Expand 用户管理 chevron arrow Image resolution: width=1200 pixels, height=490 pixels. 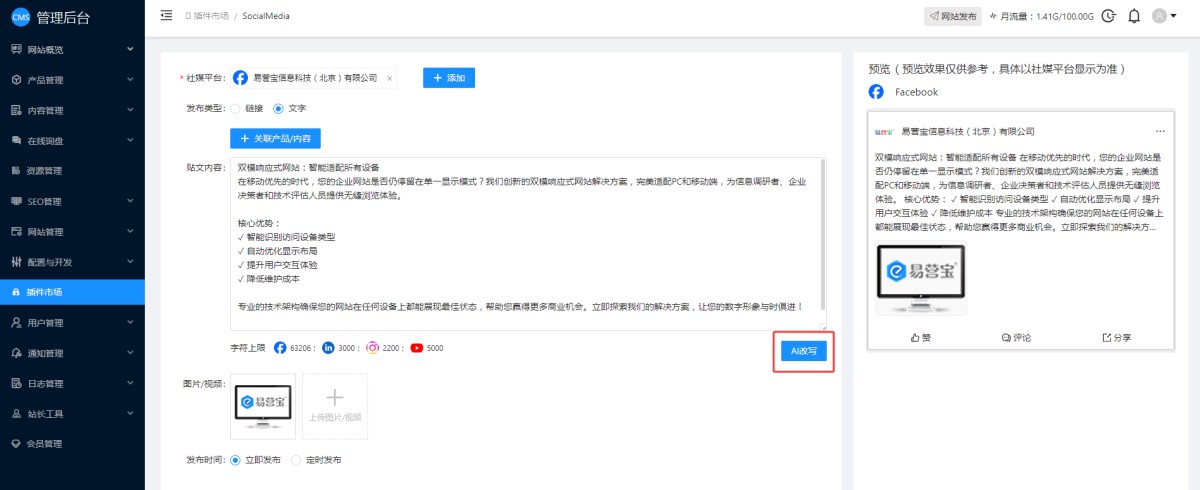click(x=130, y=323)
